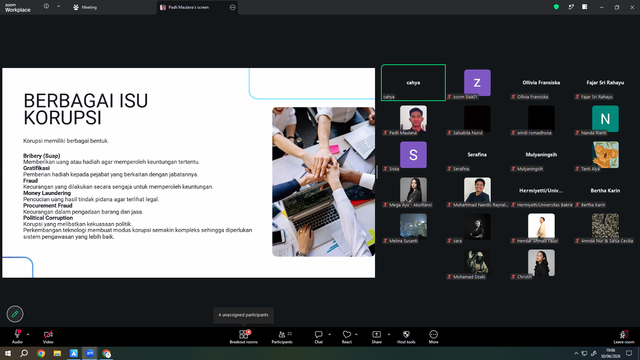Screen dimensions: 640x360
Task: Click the Zoom app icon in the taskbar
Action: (x=90, y=353)
